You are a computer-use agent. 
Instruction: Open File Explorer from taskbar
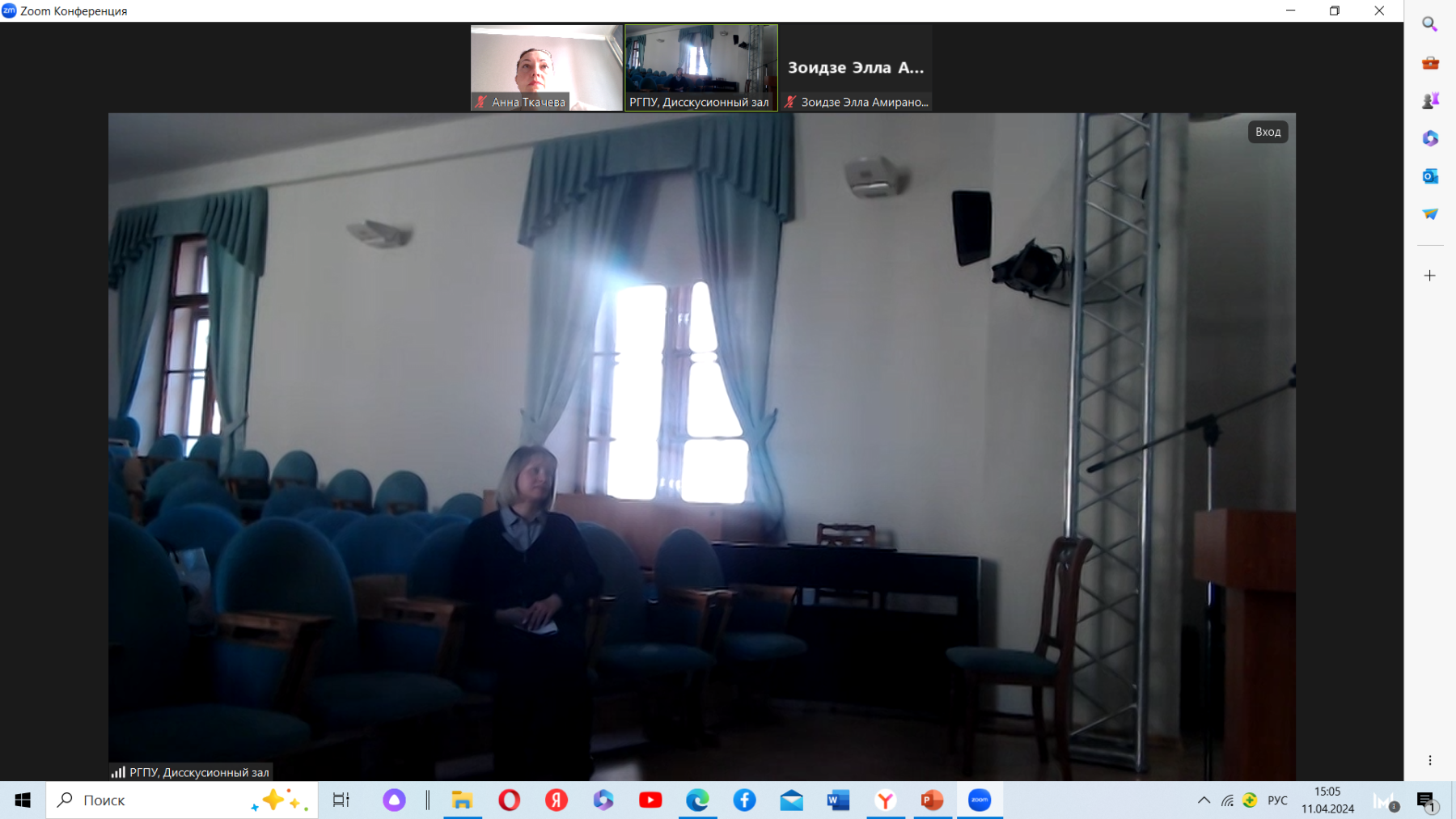pos(463,800)
